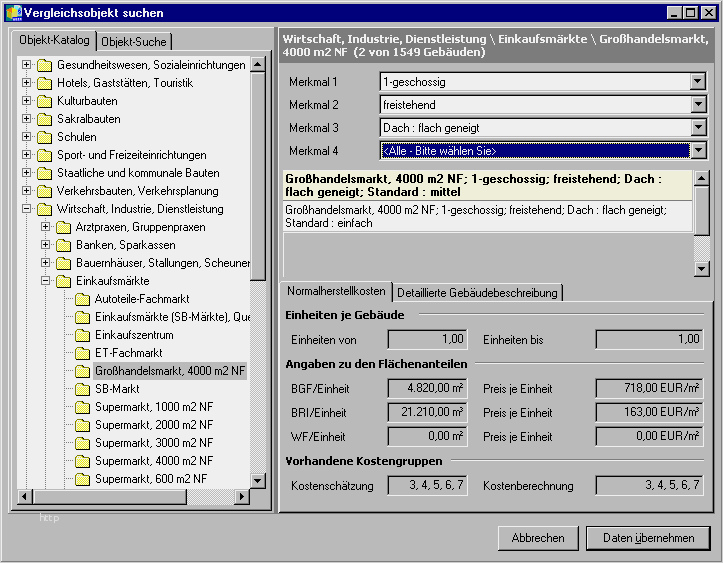Click the Kulturbauten folder icon
This screenshot has height=563, width=723.
44,101
